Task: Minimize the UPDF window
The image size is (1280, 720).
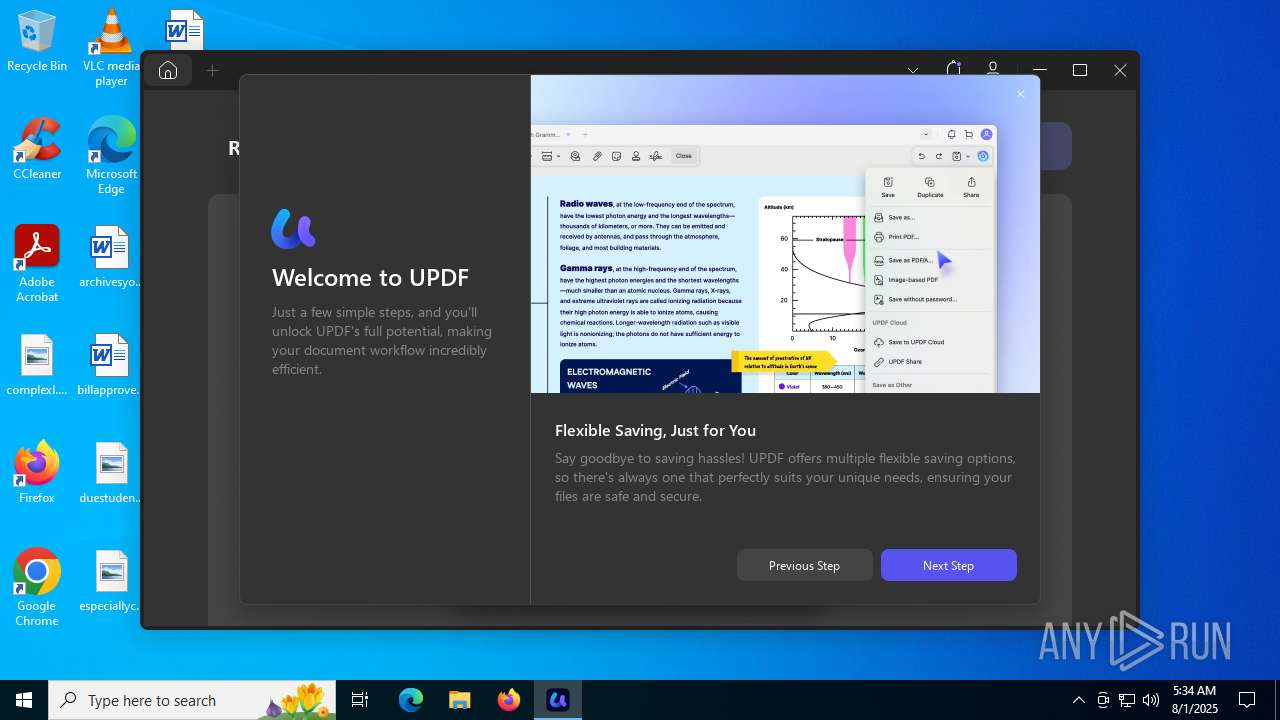Action: (x=1040, y=70)
